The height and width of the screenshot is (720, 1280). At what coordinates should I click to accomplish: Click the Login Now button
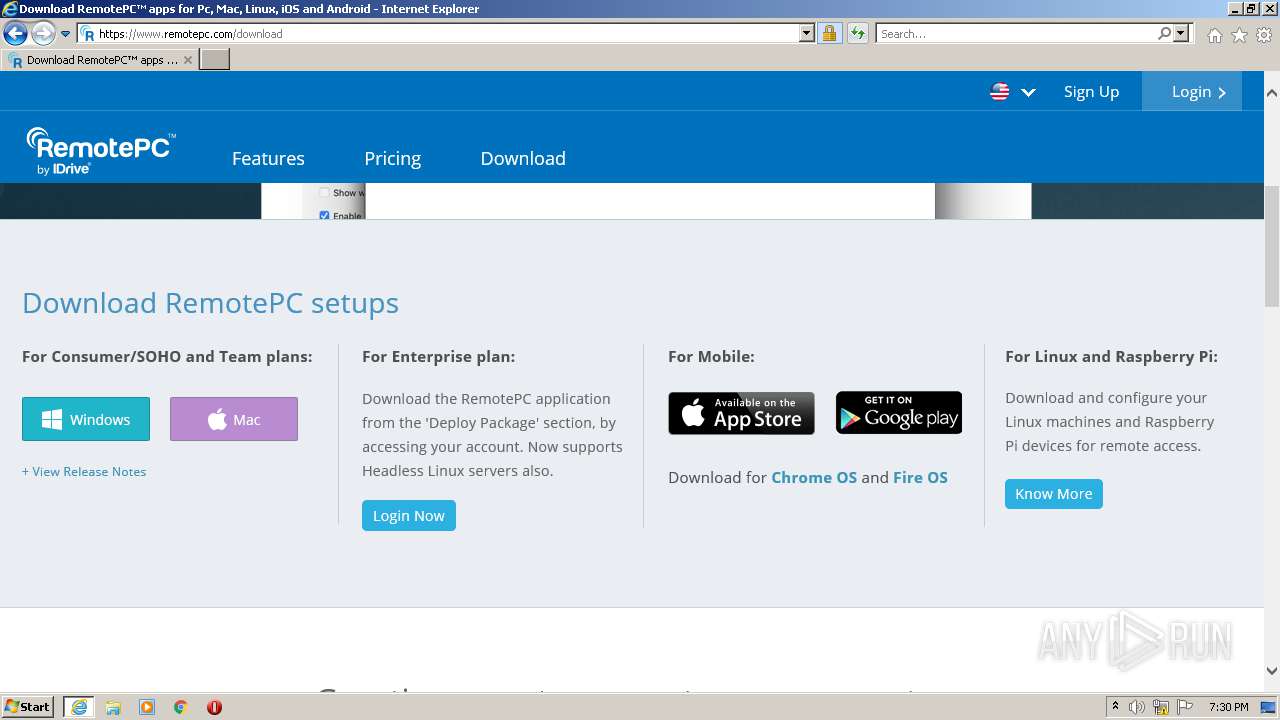[x=409, y=516]
